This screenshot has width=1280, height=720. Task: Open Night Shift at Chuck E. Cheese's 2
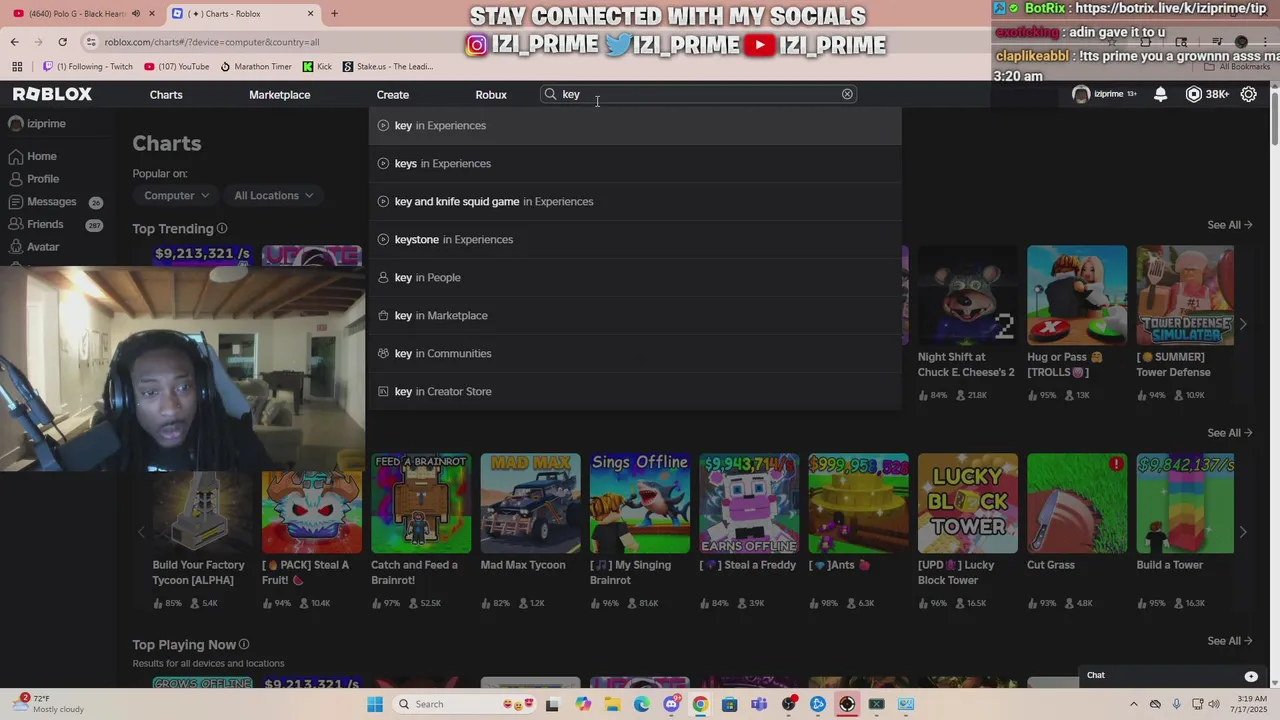click(x=967, y=296)
